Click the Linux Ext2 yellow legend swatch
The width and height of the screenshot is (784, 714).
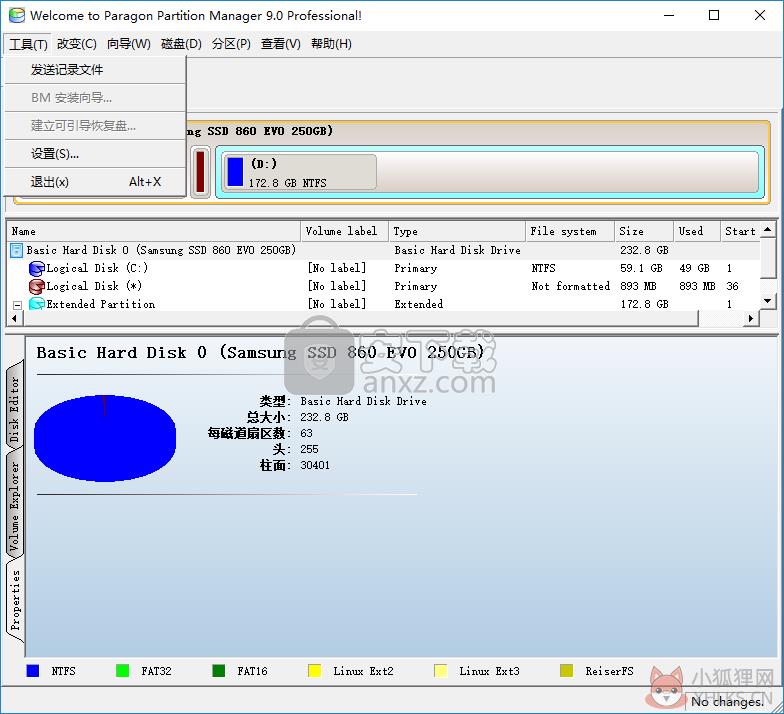click(x=314, y=671)
